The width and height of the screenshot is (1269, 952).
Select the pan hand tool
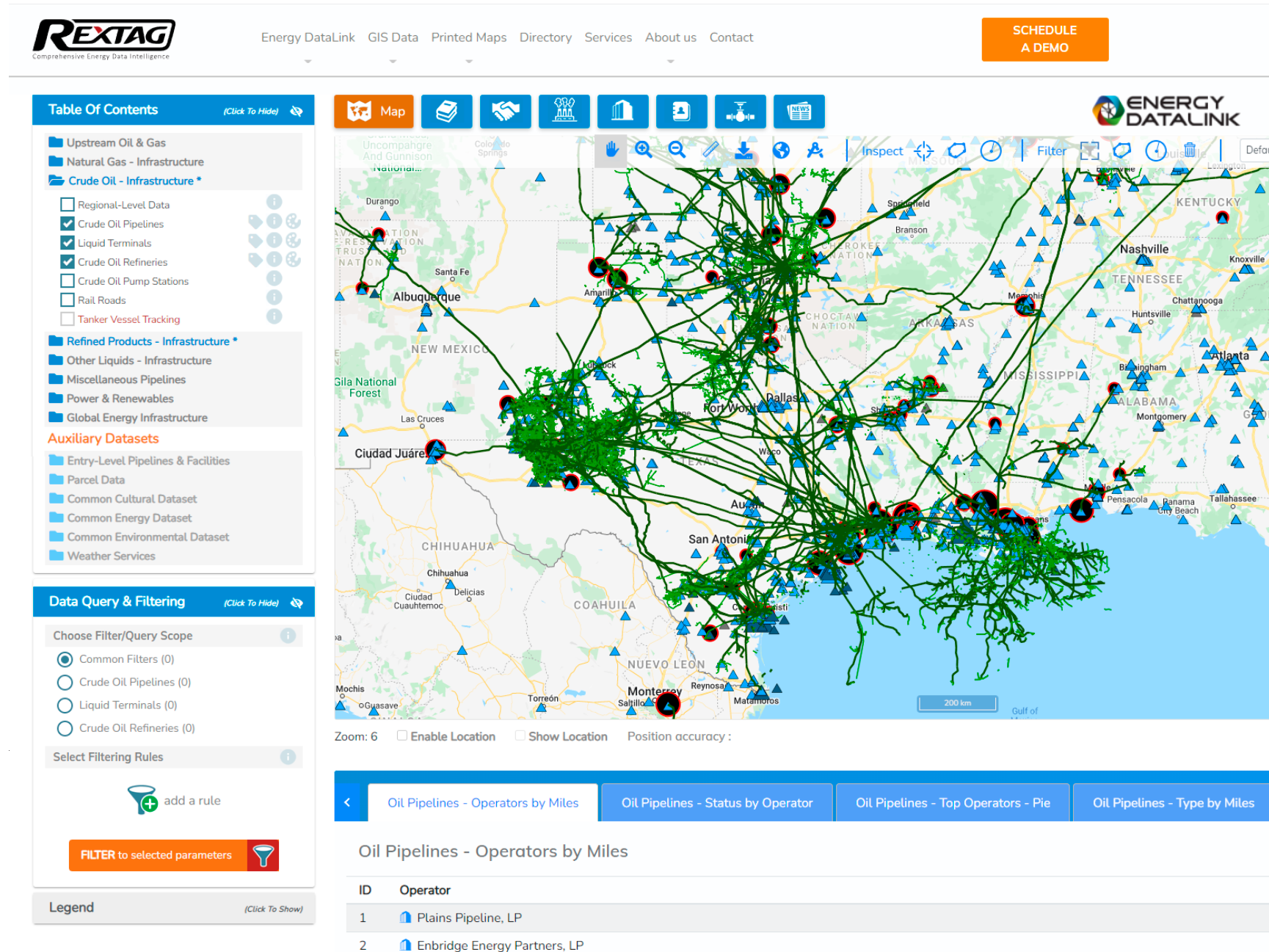(611, 150)
